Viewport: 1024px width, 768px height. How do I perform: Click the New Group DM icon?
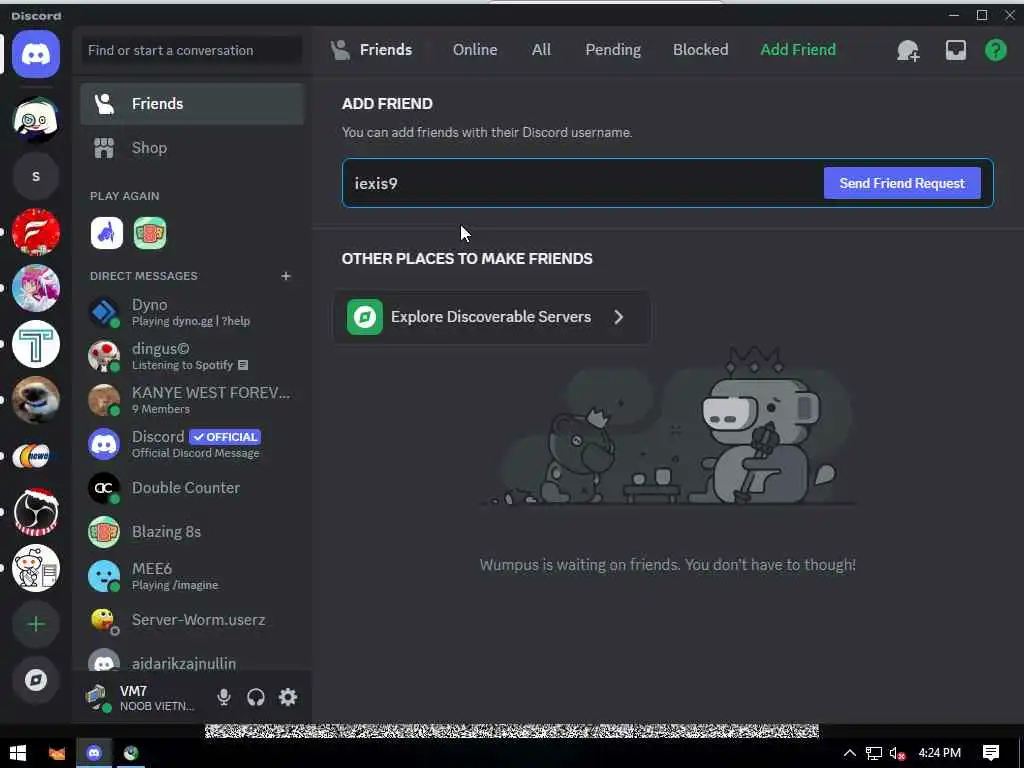[x=908, y=50]
